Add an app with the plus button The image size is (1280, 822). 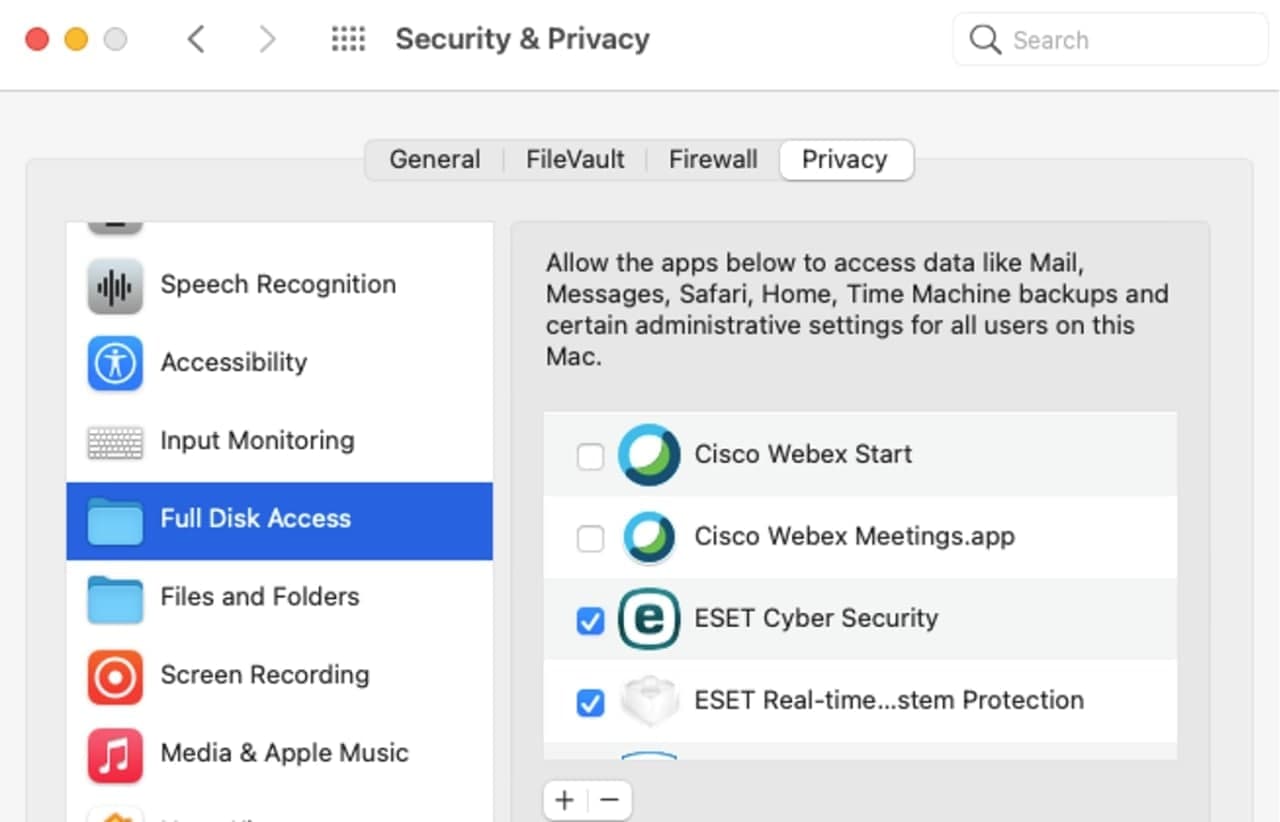(565, 800)
